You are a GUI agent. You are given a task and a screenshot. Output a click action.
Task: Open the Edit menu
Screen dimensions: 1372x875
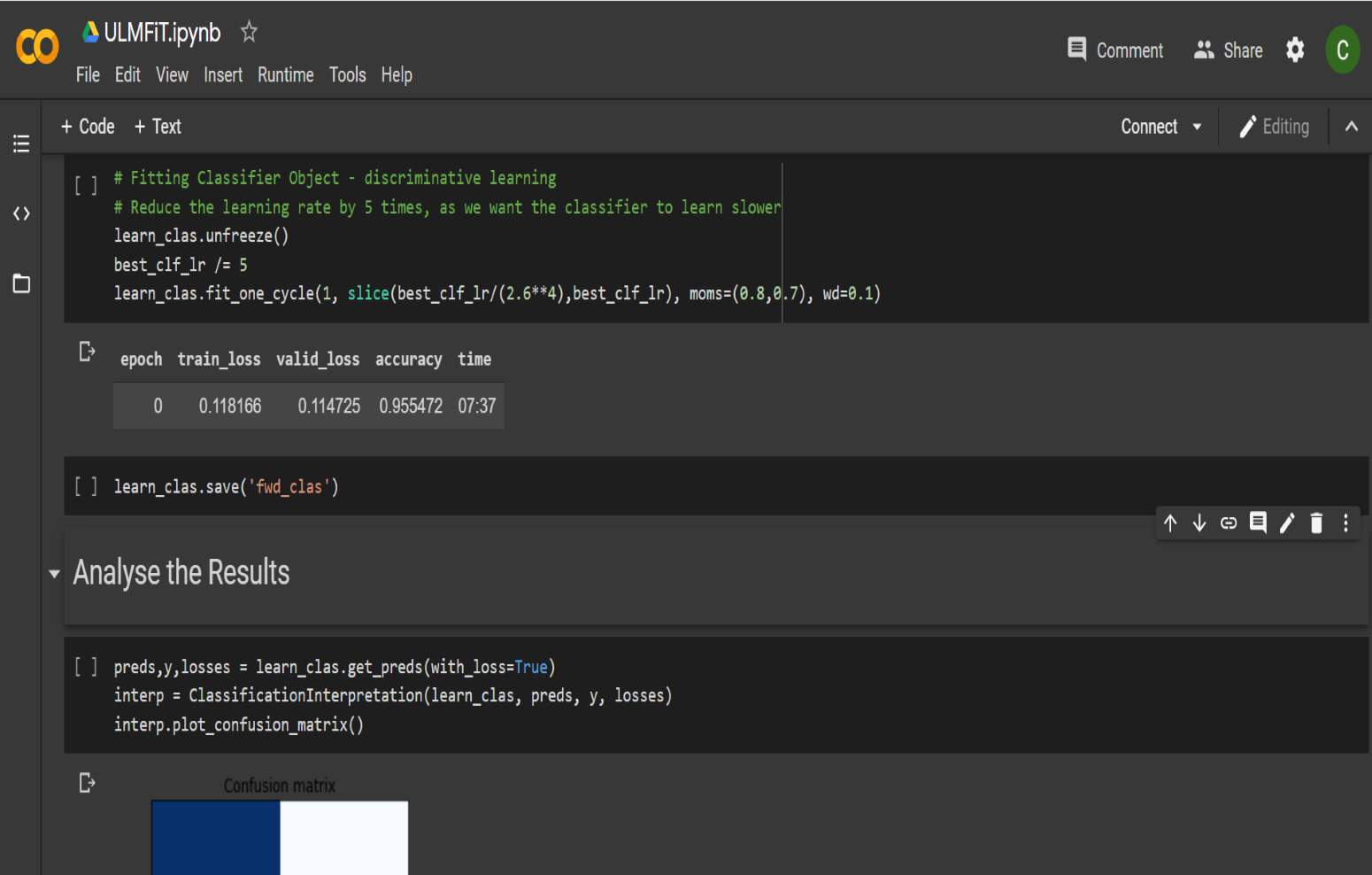[x=127, y=75]
